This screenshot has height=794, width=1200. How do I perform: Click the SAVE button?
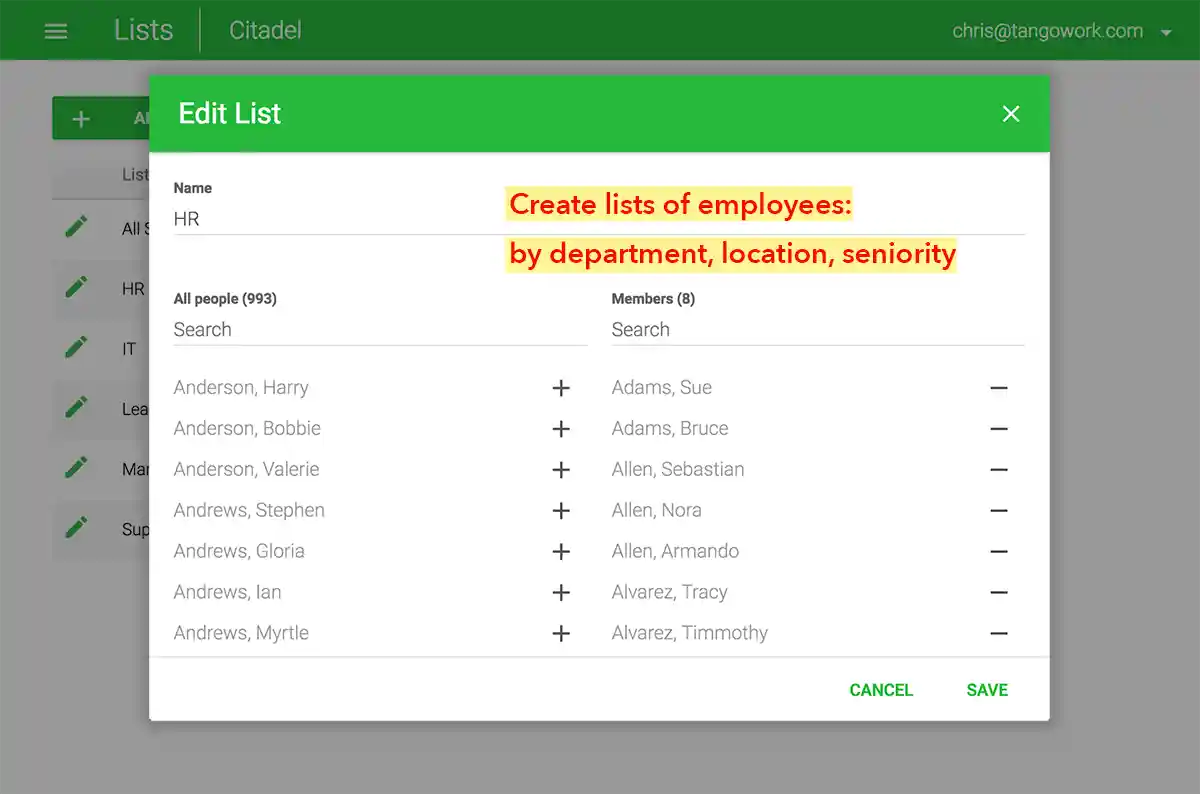point(987,690)
